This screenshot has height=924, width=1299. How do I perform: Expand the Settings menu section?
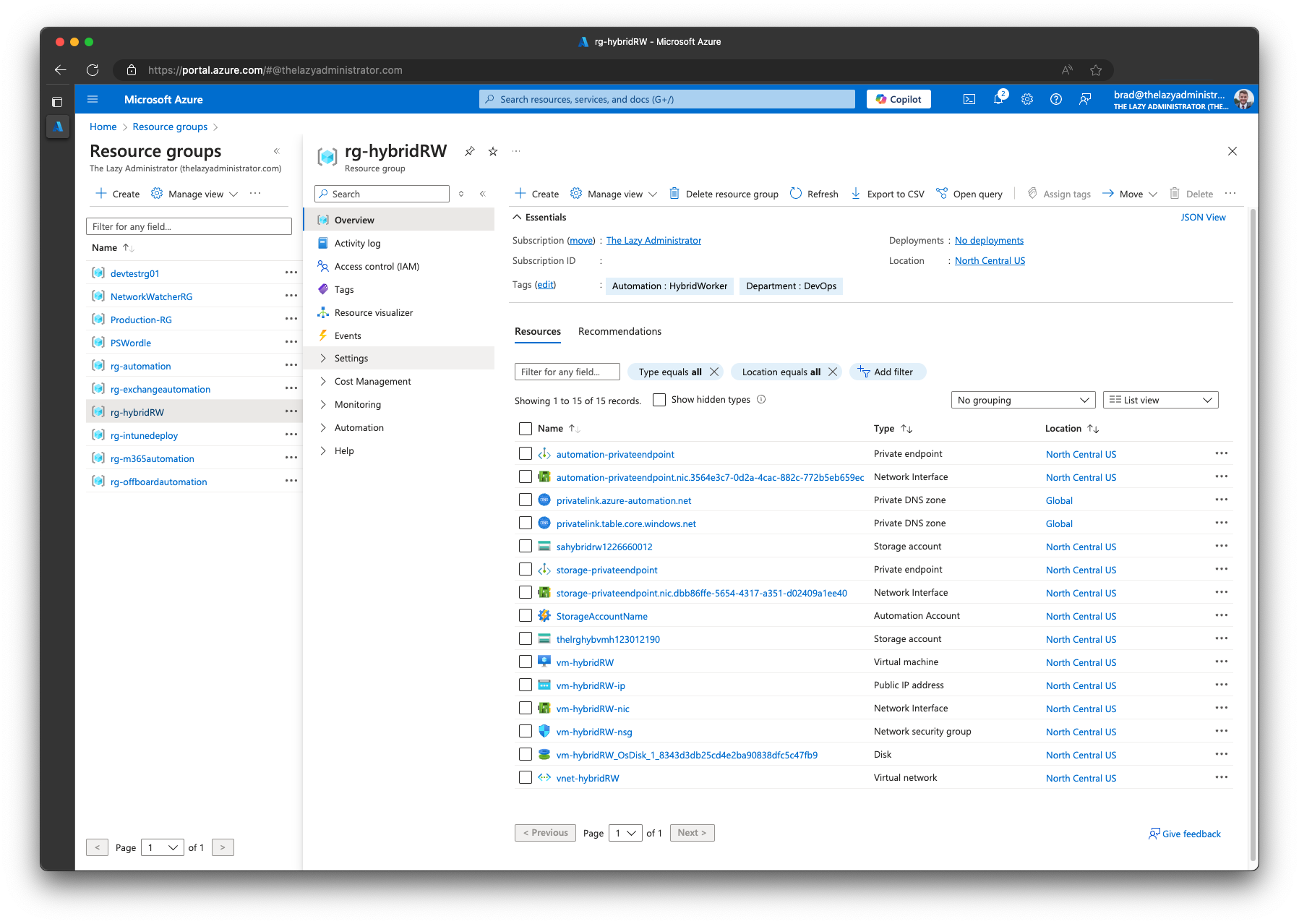click(x=399, y=358)
